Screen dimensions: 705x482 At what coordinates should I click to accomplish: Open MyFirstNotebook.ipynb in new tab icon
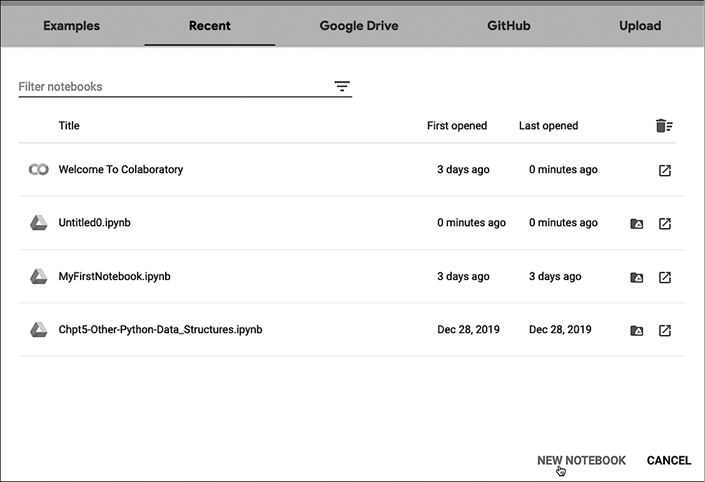tap(665, 277)
